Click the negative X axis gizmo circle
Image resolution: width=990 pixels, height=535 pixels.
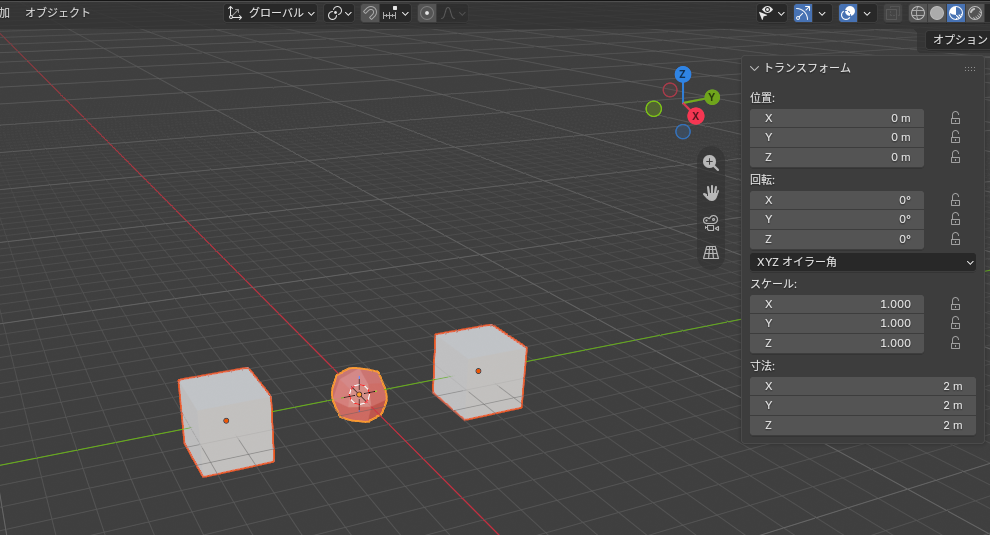(670, 90)
